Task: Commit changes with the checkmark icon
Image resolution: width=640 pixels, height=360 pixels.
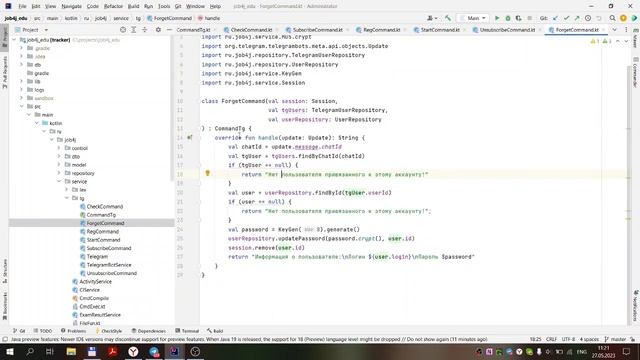Action: 566,18
